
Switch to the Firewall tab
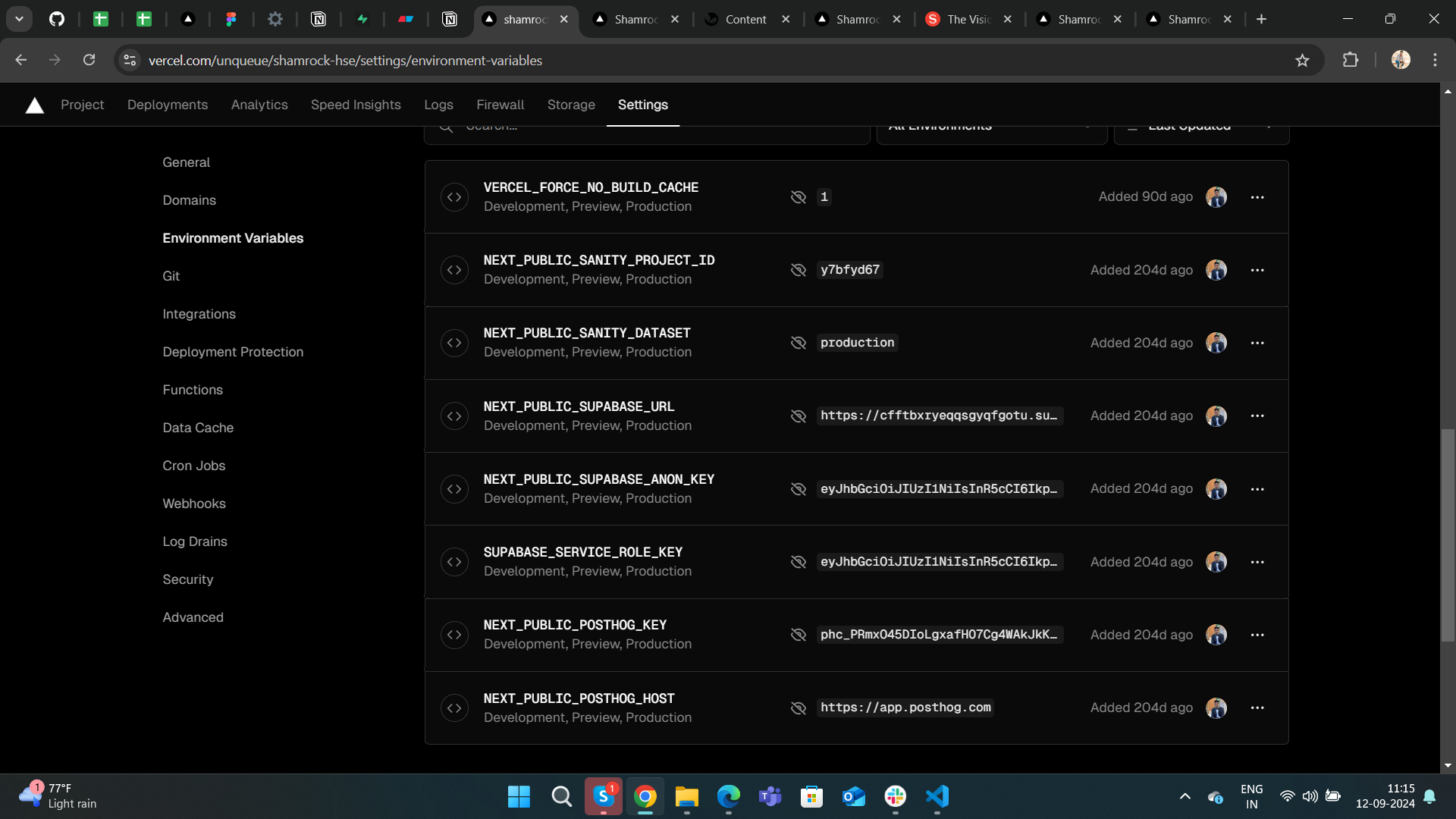tap(500, 105)
